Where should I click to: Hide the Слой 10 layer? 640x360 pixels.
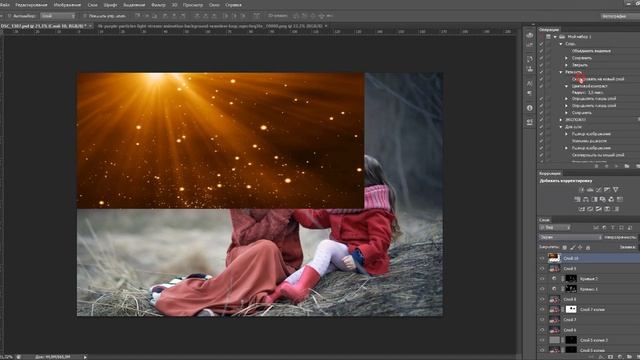542,258
